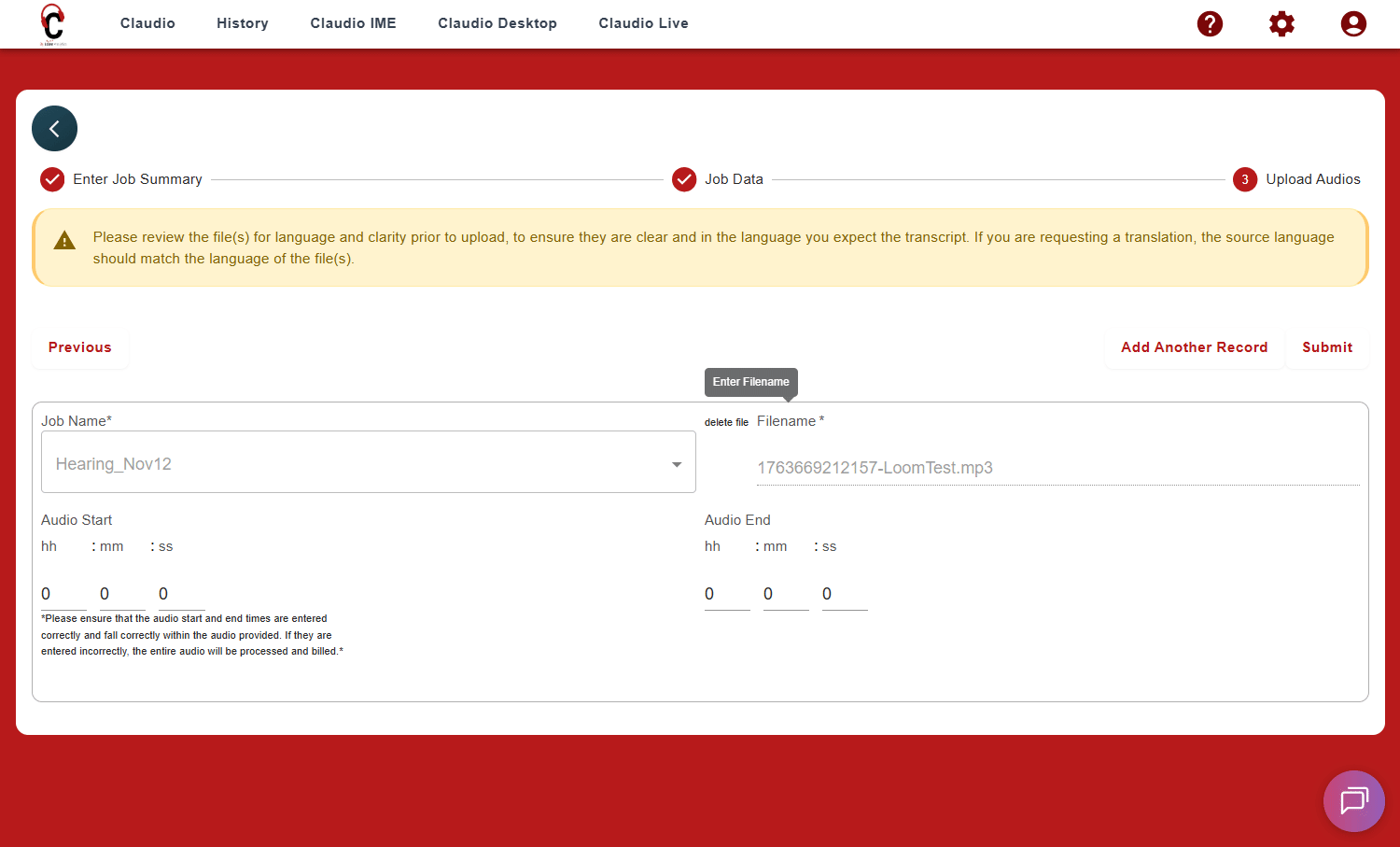The image size is (1400, 847).
Task: Click the Job Data checkmark step
Action: (684, 179)
